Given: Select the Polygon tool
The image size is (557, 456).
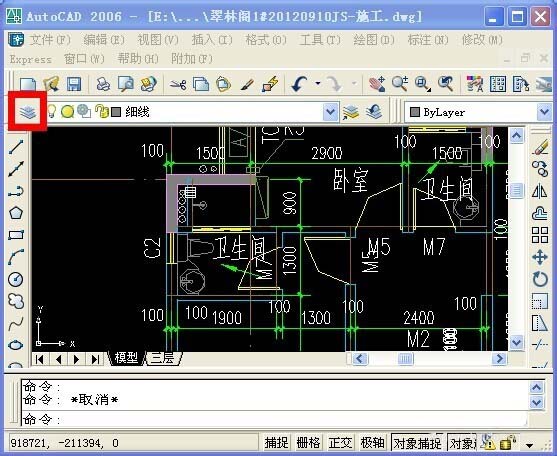Looking at the screenshot, I should (x=16, y=213).
